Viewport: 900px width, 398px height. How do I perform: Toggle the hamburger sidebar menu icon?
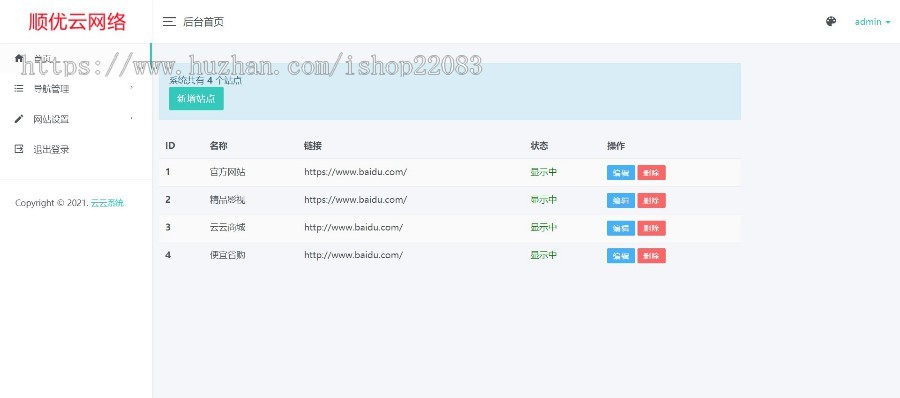(x=169, y=22)
